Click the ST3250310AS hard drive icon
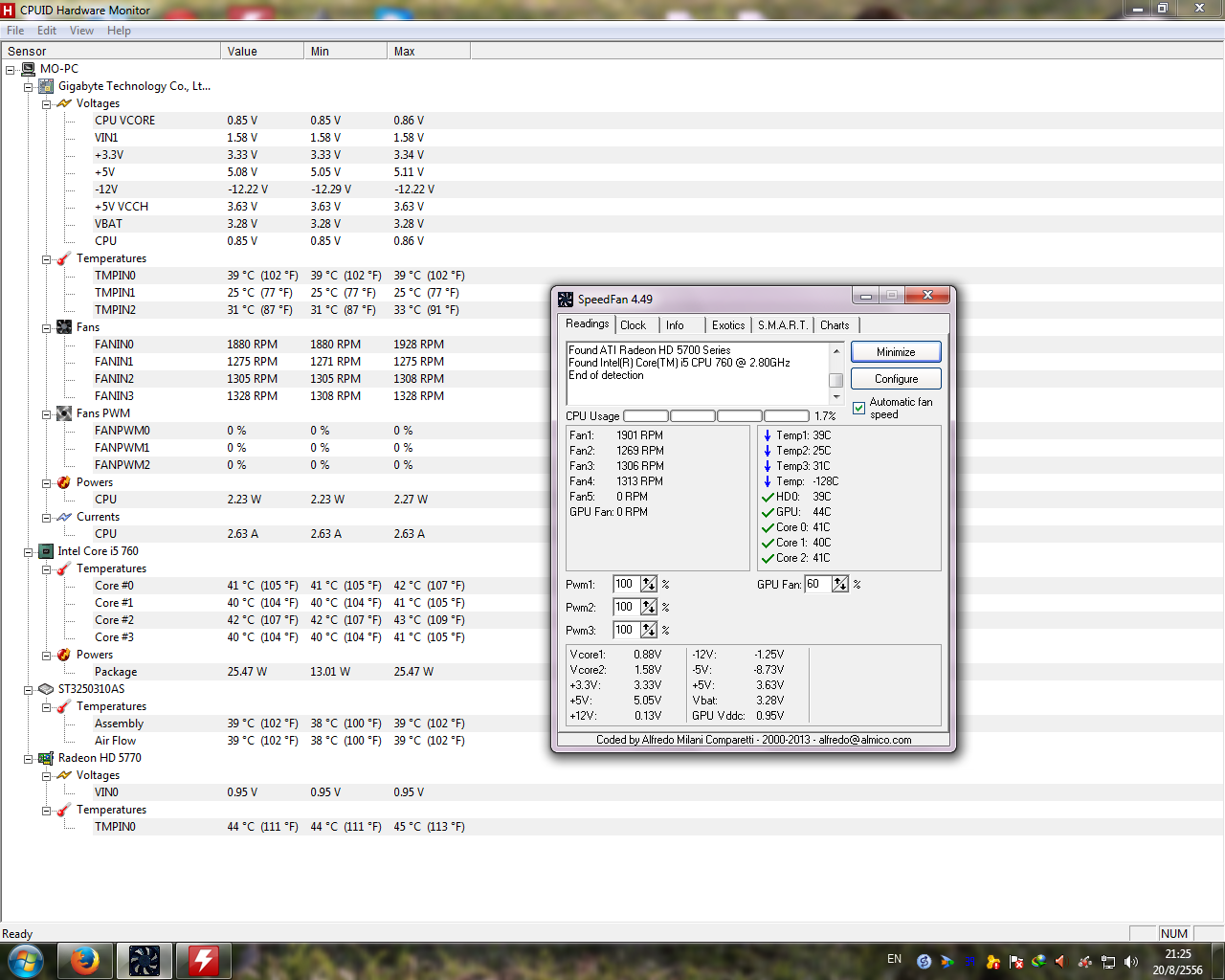Viewport: 1225px width, 980px height. (46, 689)
